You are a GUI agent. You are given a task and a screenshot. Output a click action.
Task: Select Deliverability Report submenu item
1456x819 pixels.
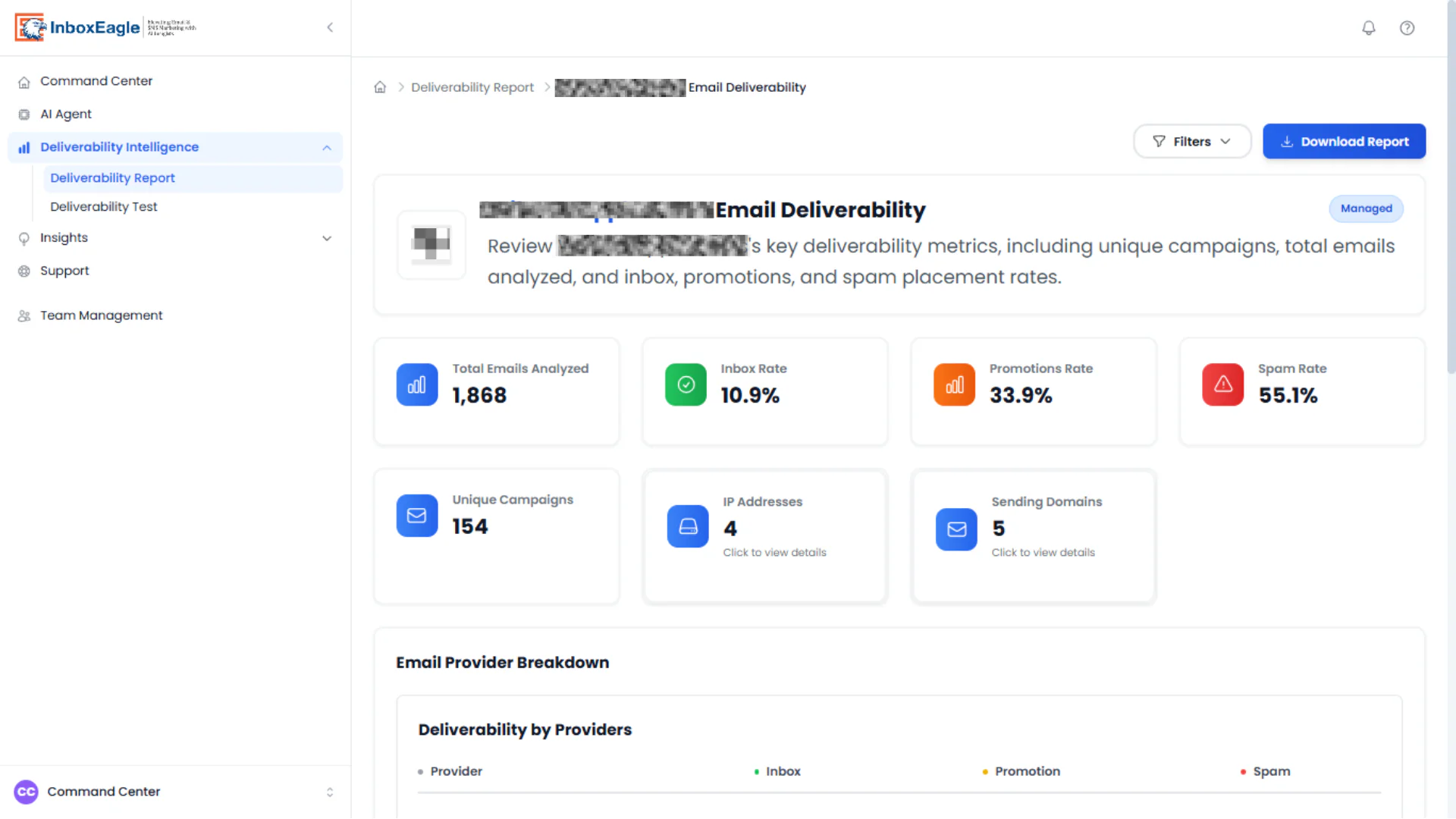[x=193, y=178]
